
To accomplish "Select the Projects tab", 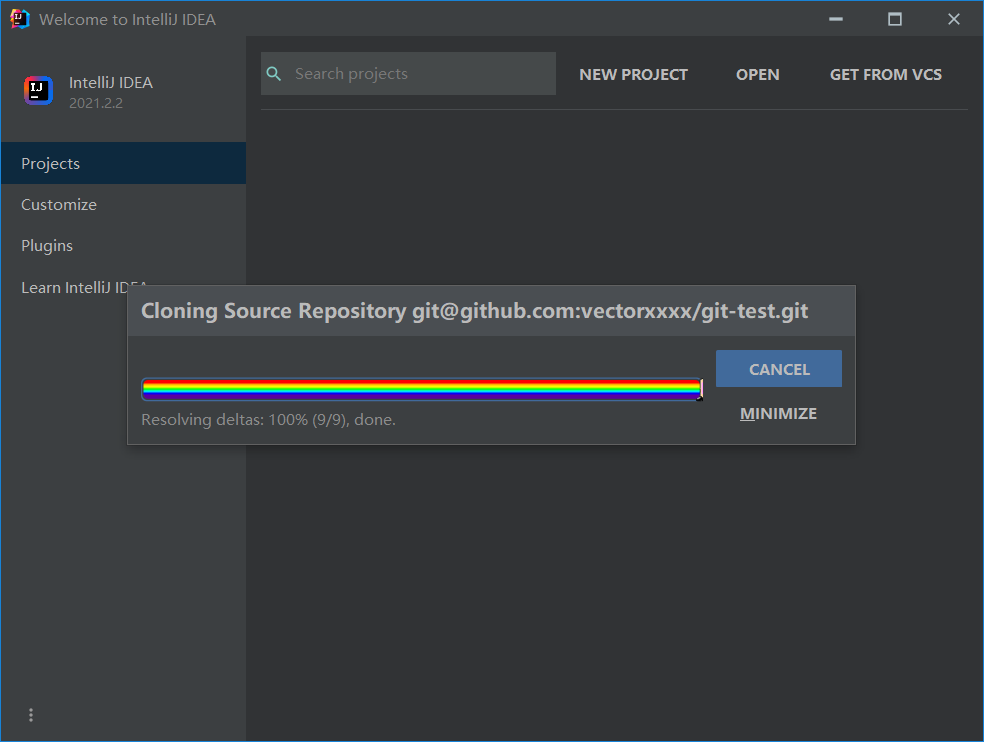I will pos(124,163).
